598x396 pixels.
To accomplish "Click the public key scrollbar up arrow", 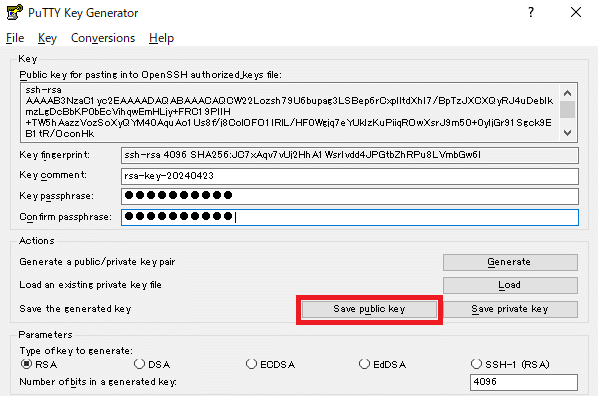I will click(x=567, y=93).
